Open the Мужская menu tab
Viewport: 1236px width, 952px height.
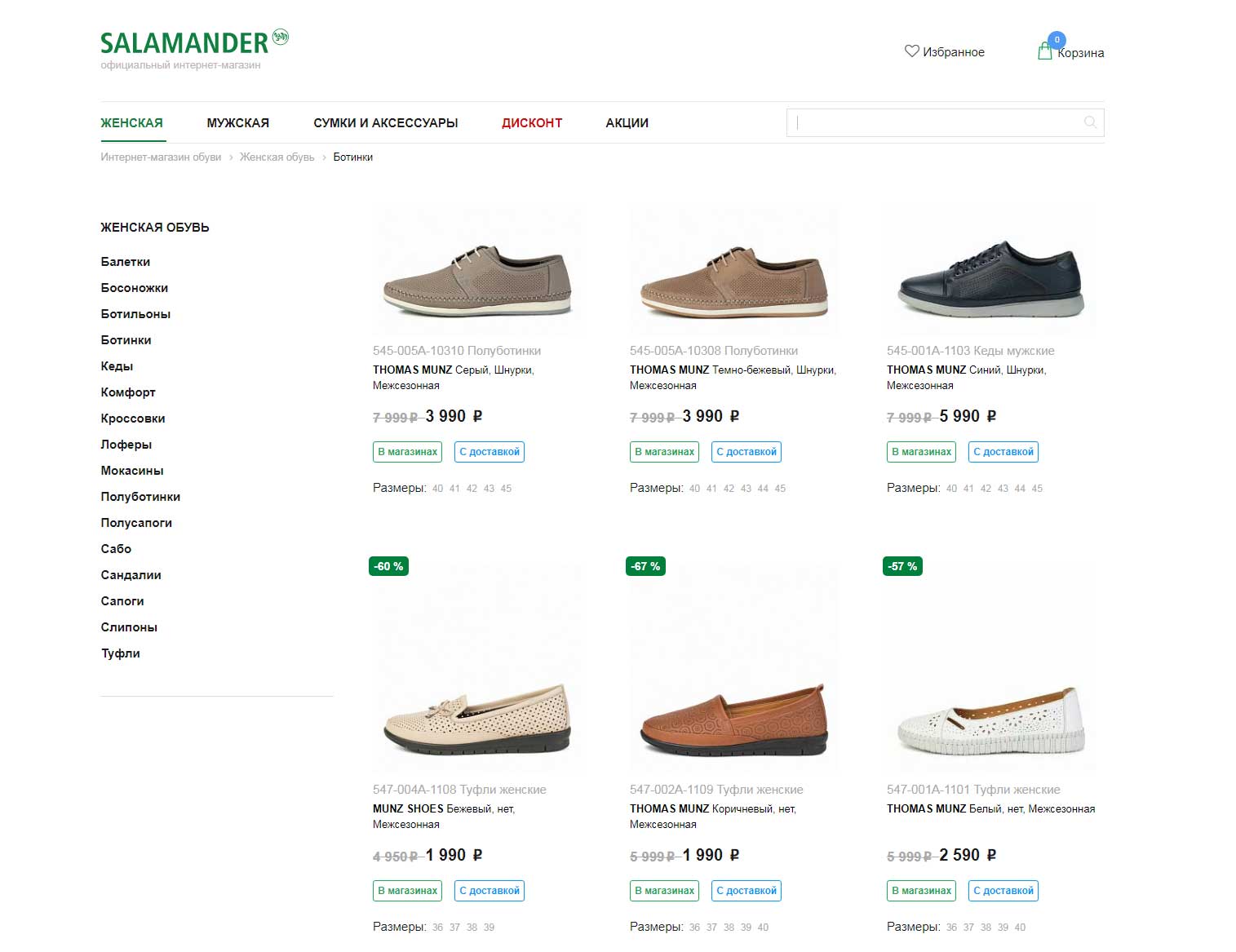pos(237,123)
